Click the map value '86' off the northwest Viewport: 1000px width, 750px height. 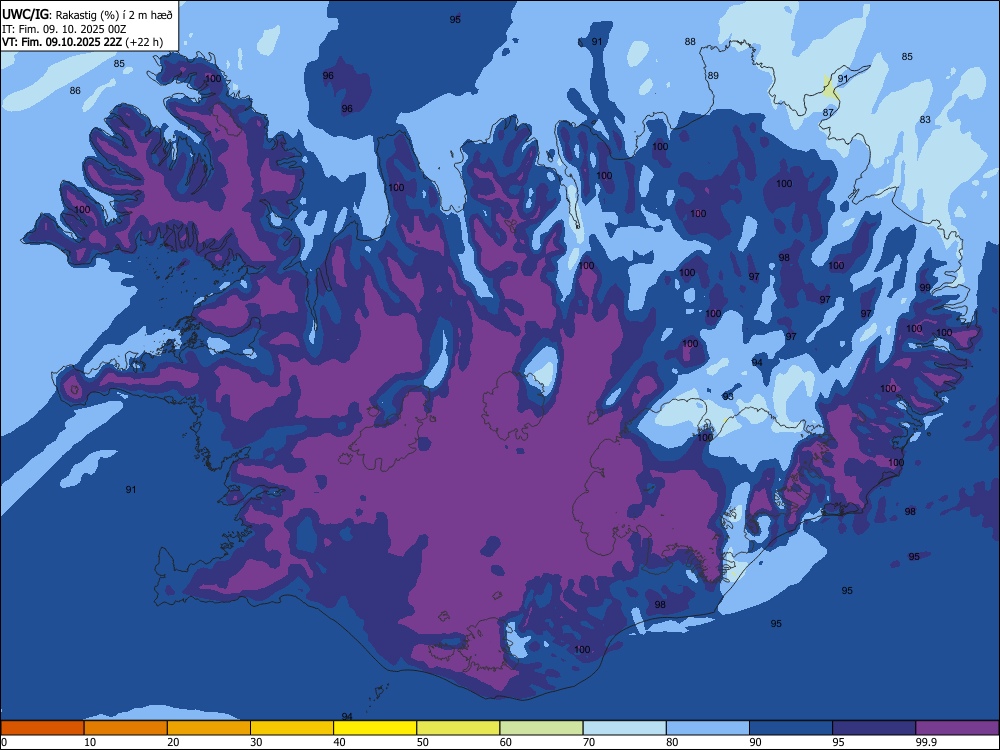point(75,91)
